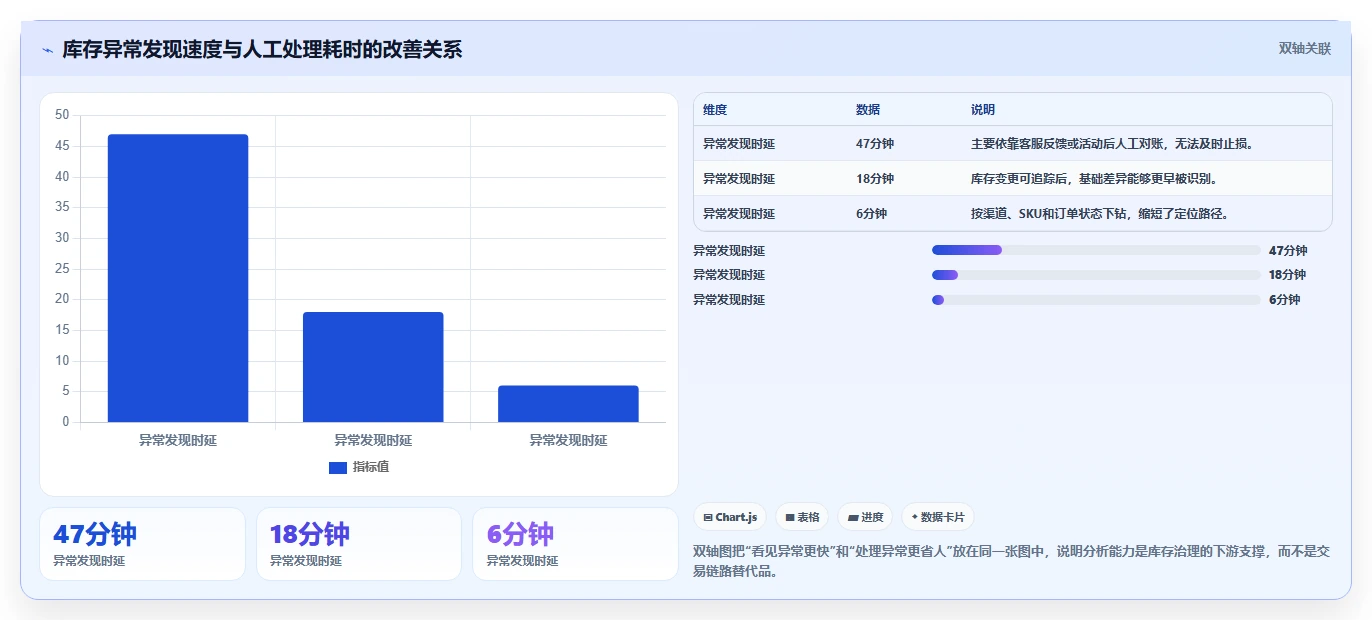Click the 18分钟 summary card below the chart

pyautogui.click(x=359, y=544)
